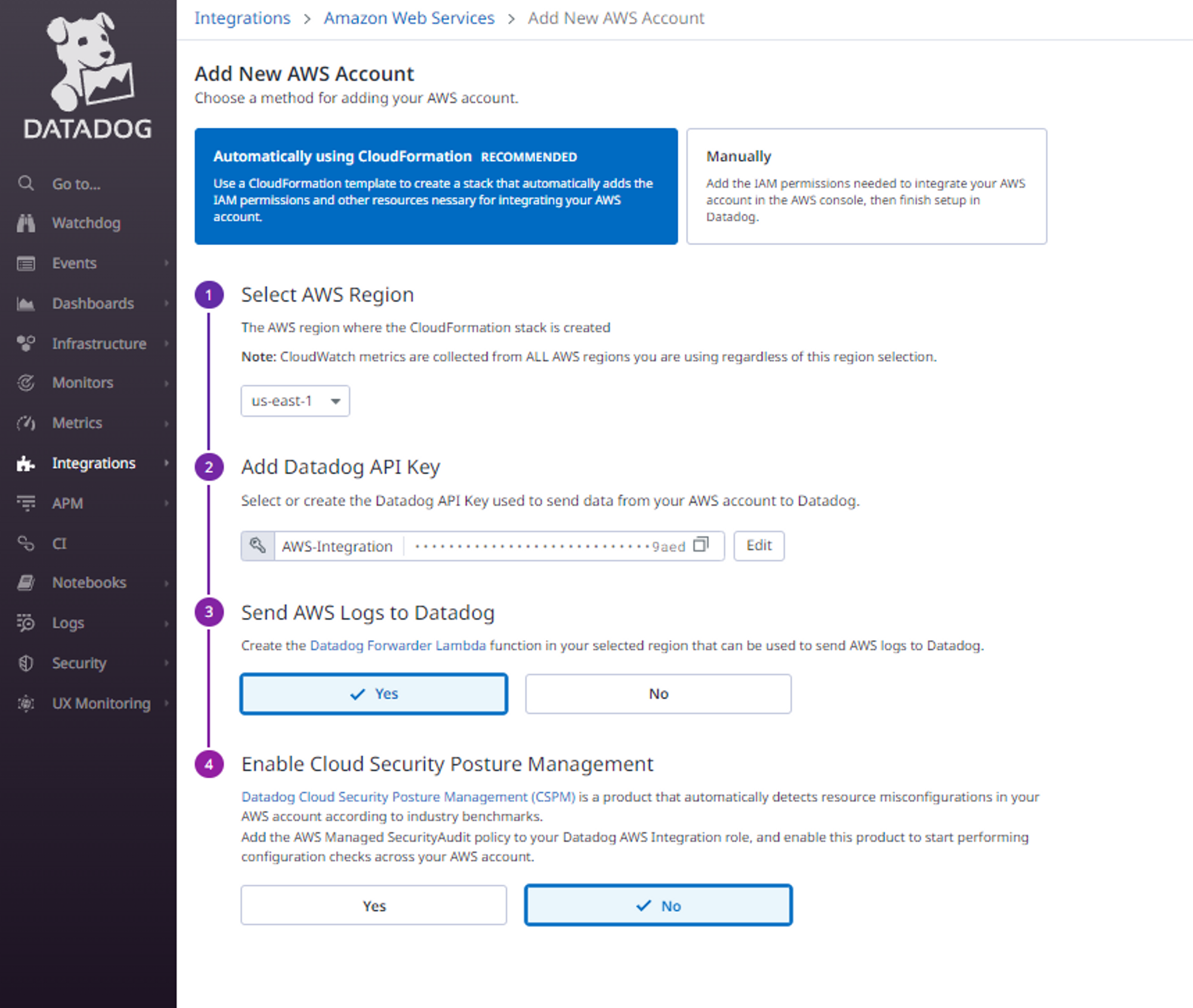1193x1008 pixels.
Task: Select Yes to enable CSPM
Action: point(374,905)
